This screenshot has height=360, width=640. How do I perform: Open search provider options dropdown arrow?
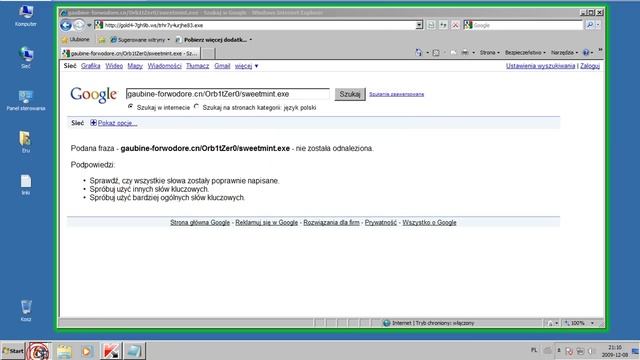click(598, 25)
